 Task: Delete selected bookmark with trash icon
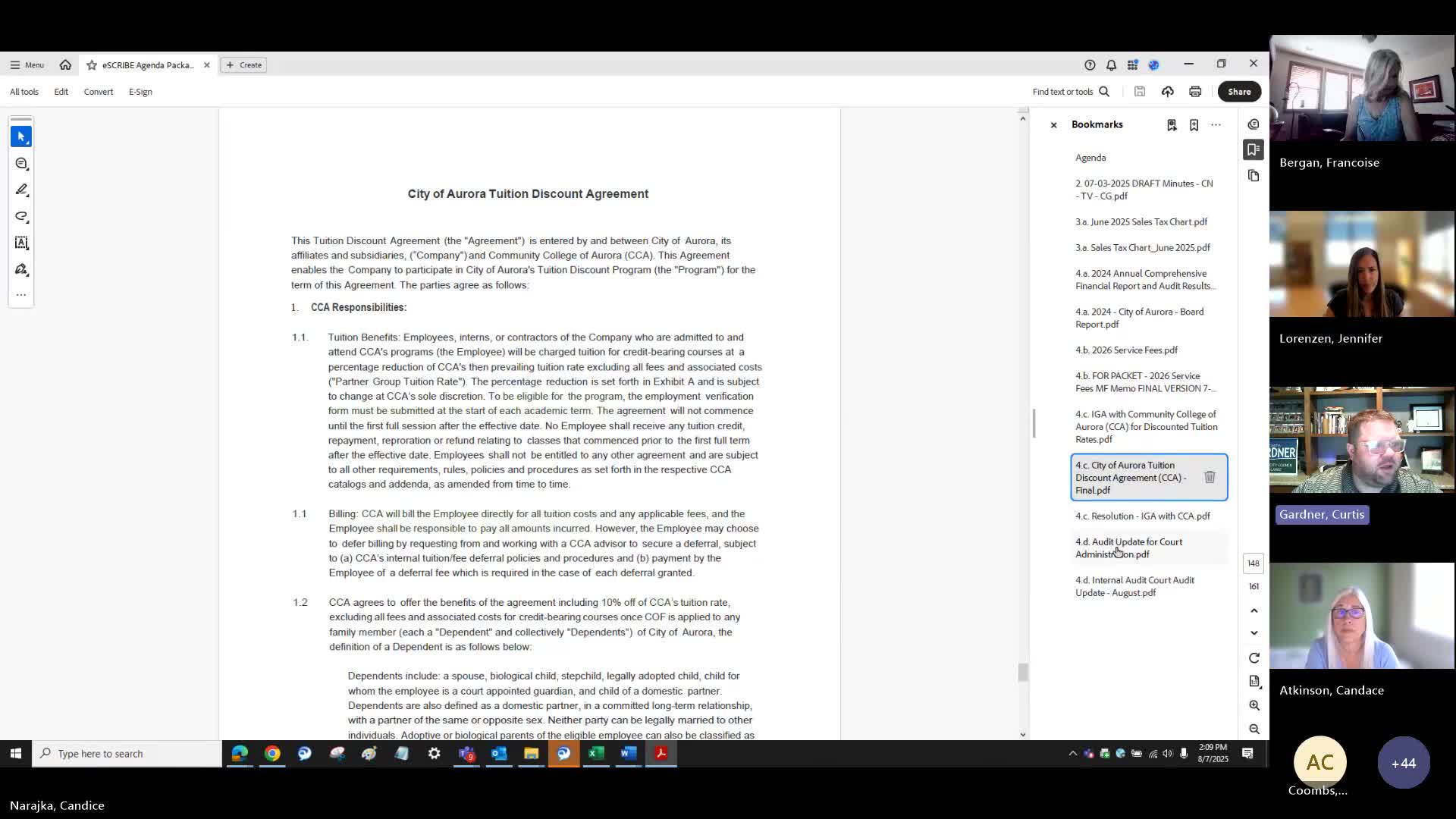(x=1210, y=477)
